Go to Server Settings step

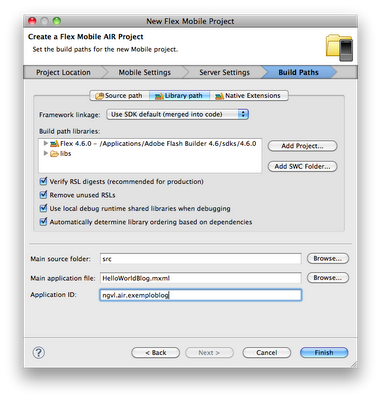click(224, 72)
